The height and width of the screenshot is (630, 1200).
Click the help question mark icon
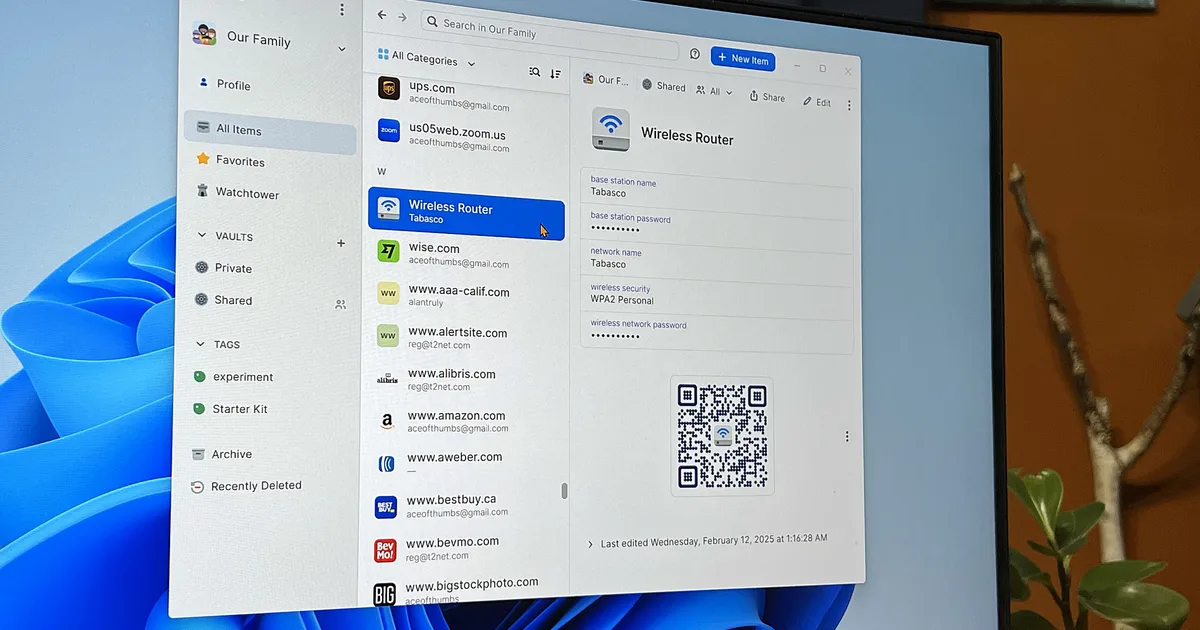click(x=695, y=54)
